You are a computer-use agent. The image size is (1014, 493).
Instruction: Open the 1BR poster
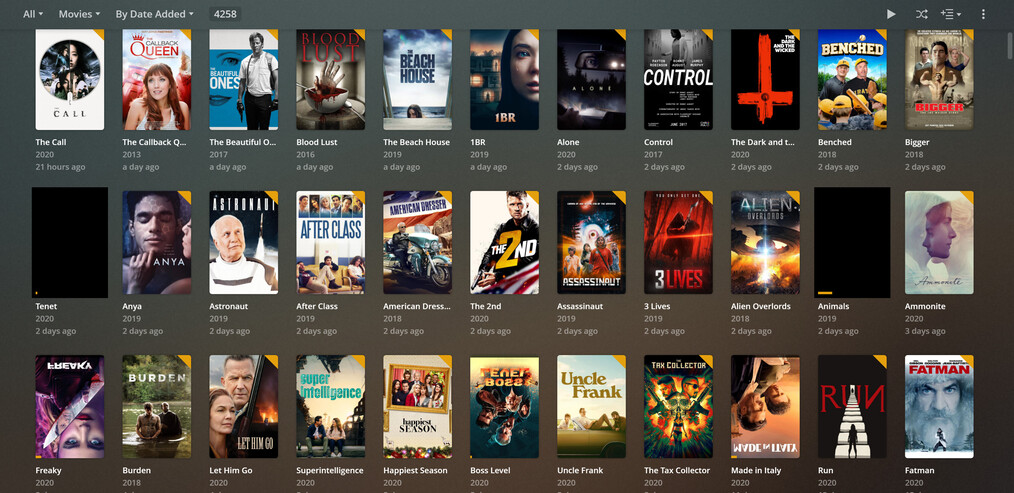pos(504,80)
